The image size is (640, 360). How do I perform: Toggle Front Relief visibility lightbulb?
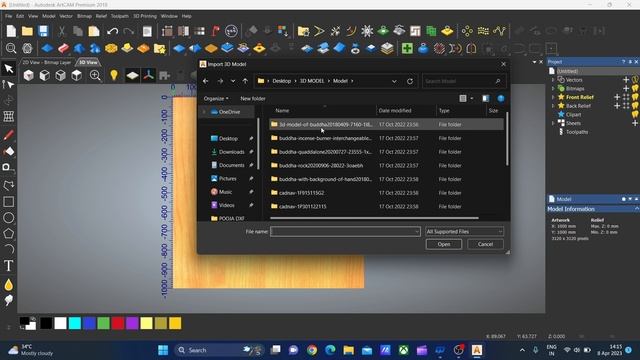click(636, 97)
